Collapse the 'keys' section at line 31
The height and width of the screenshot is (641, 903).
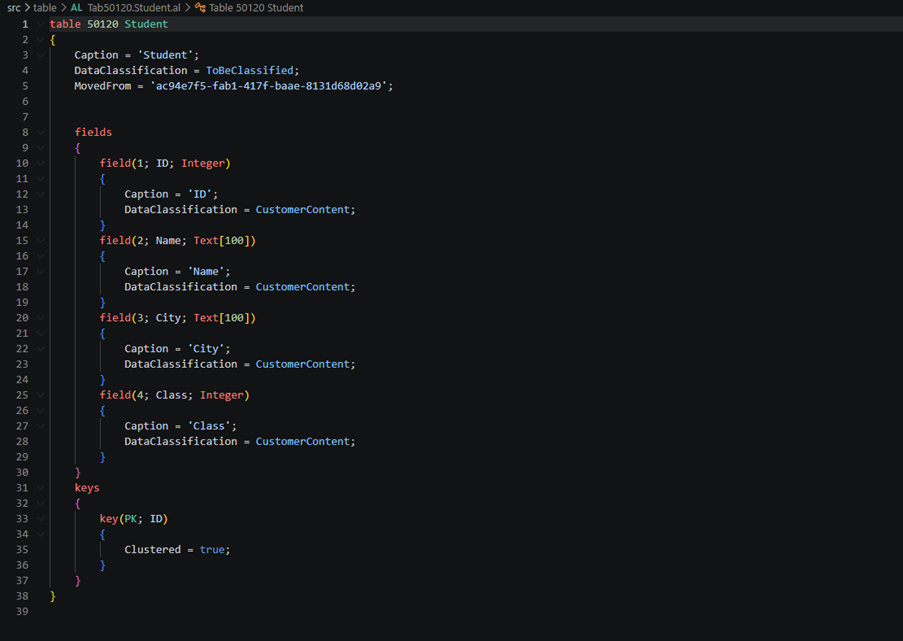[40, 488]
